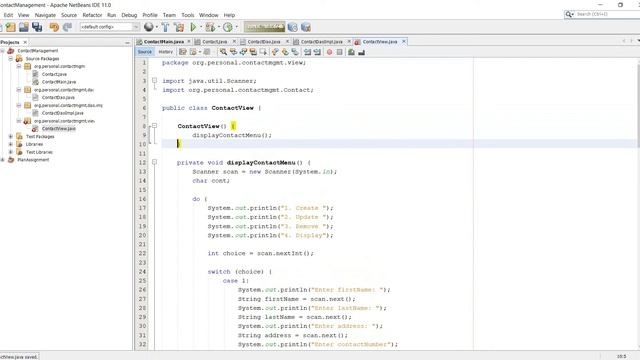Click the last icon in the main toolbar
The width and height of the screenshot is (640, 360).
[x=306, y=27]
